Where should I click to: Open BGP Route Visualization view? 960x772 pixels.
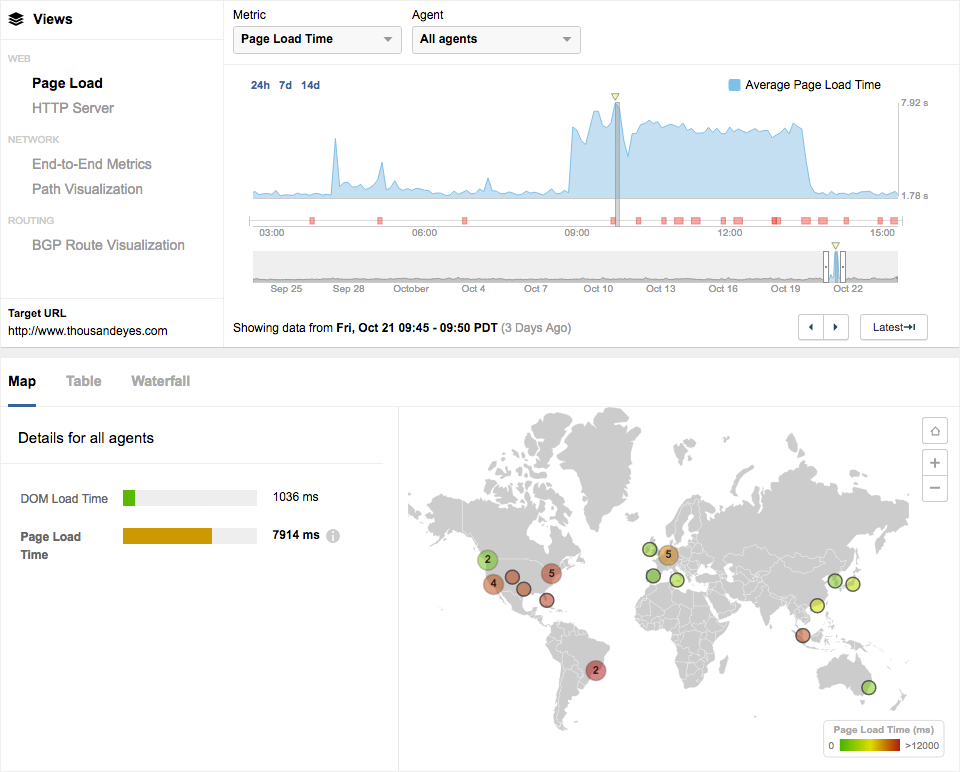(108, 245)
